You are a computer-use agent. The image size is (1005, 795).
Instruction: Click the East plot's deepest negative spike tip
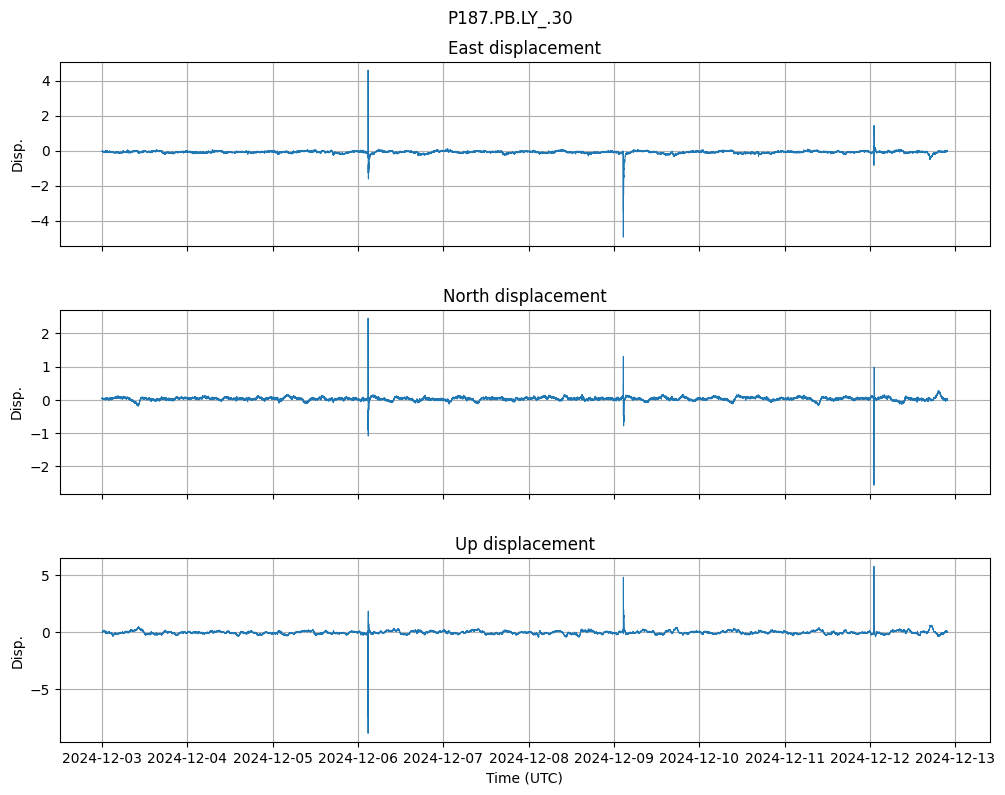coord(623,236)
